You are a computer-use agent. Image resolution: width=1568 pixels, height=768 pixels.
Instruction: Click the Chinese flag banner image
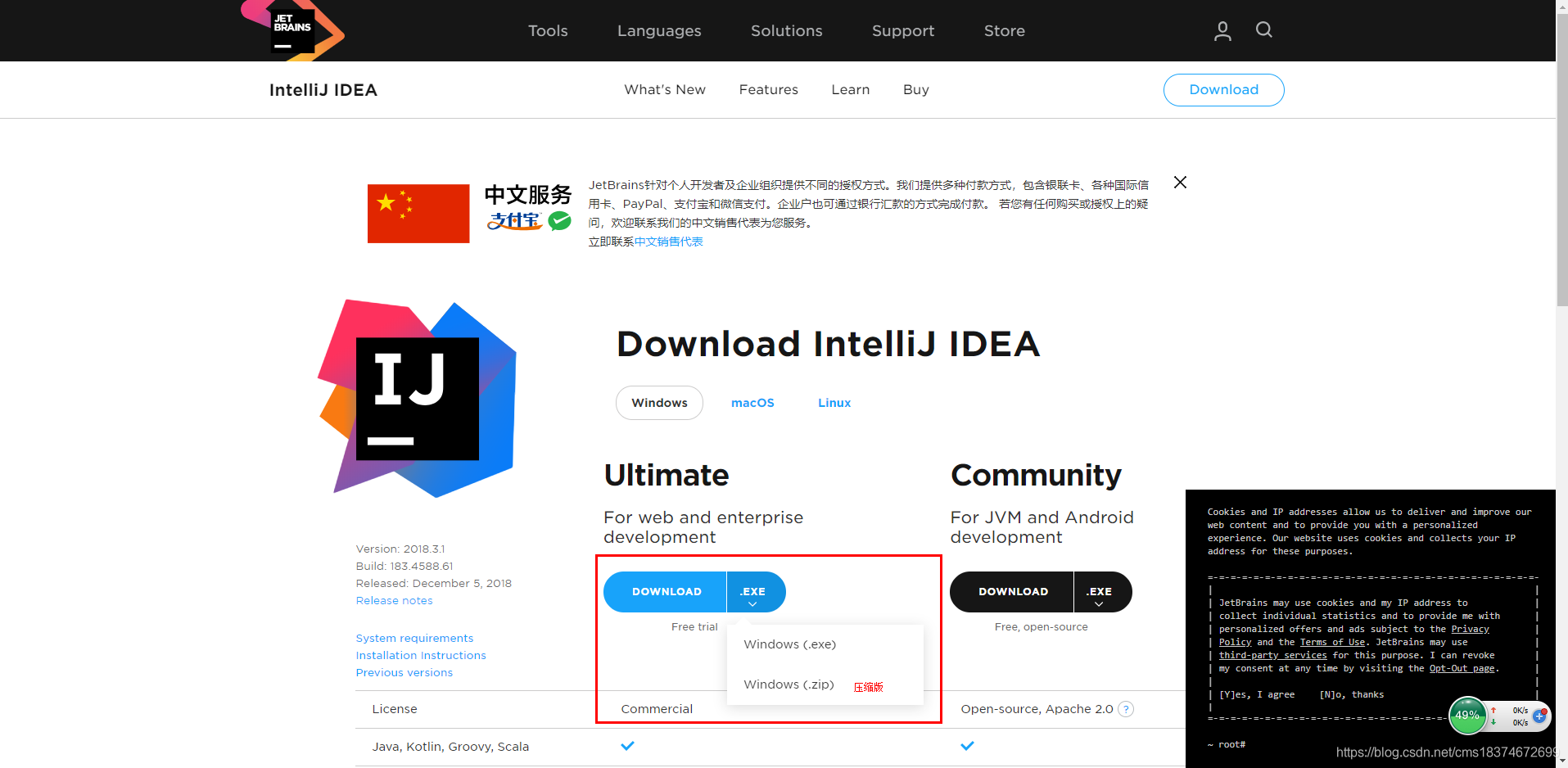click(x=418, y=214)
